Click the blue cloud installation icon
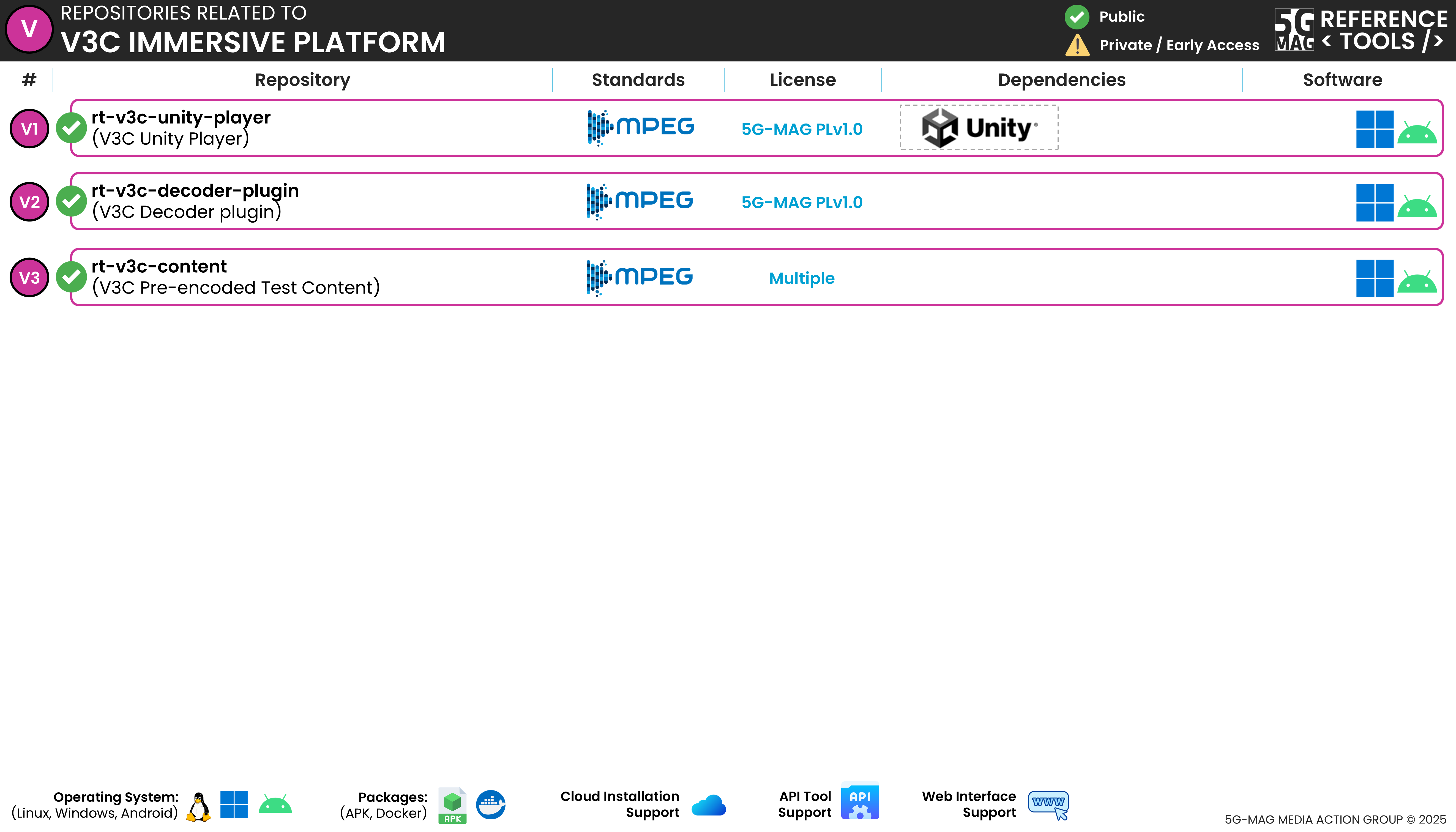Image resolution: width=1456 pixels, height=832 pixels. (x=708, y=805)
